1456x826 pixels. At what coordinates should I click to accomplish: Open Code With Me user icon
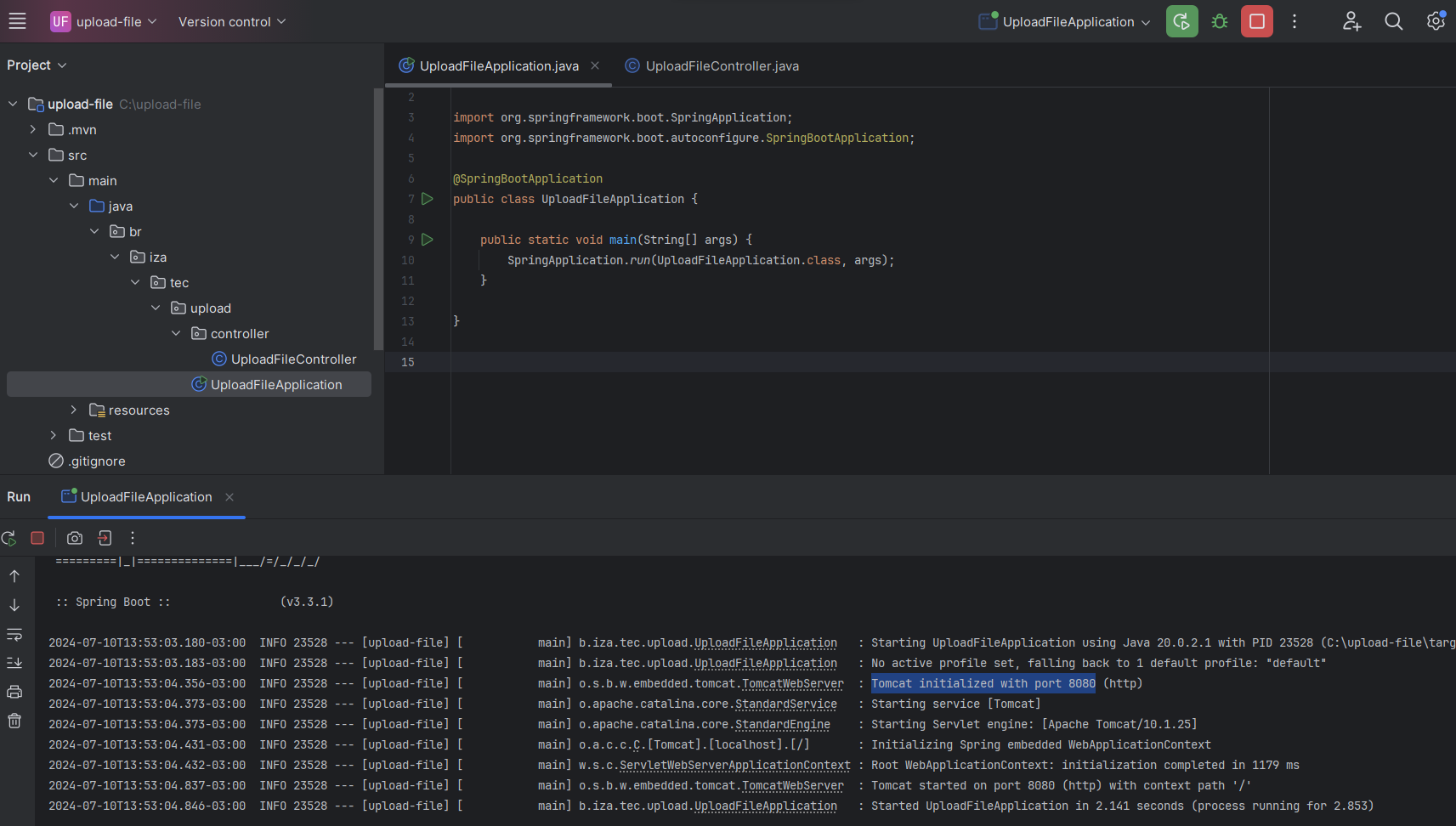pos(1351,21)
